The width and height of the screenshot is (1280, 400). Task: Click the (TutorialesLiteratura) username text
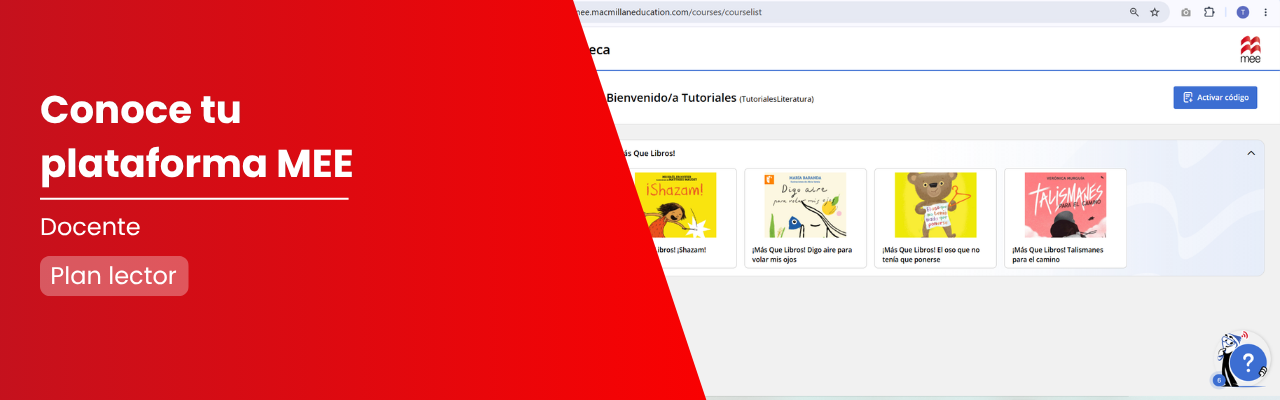[x=777, y=99]
